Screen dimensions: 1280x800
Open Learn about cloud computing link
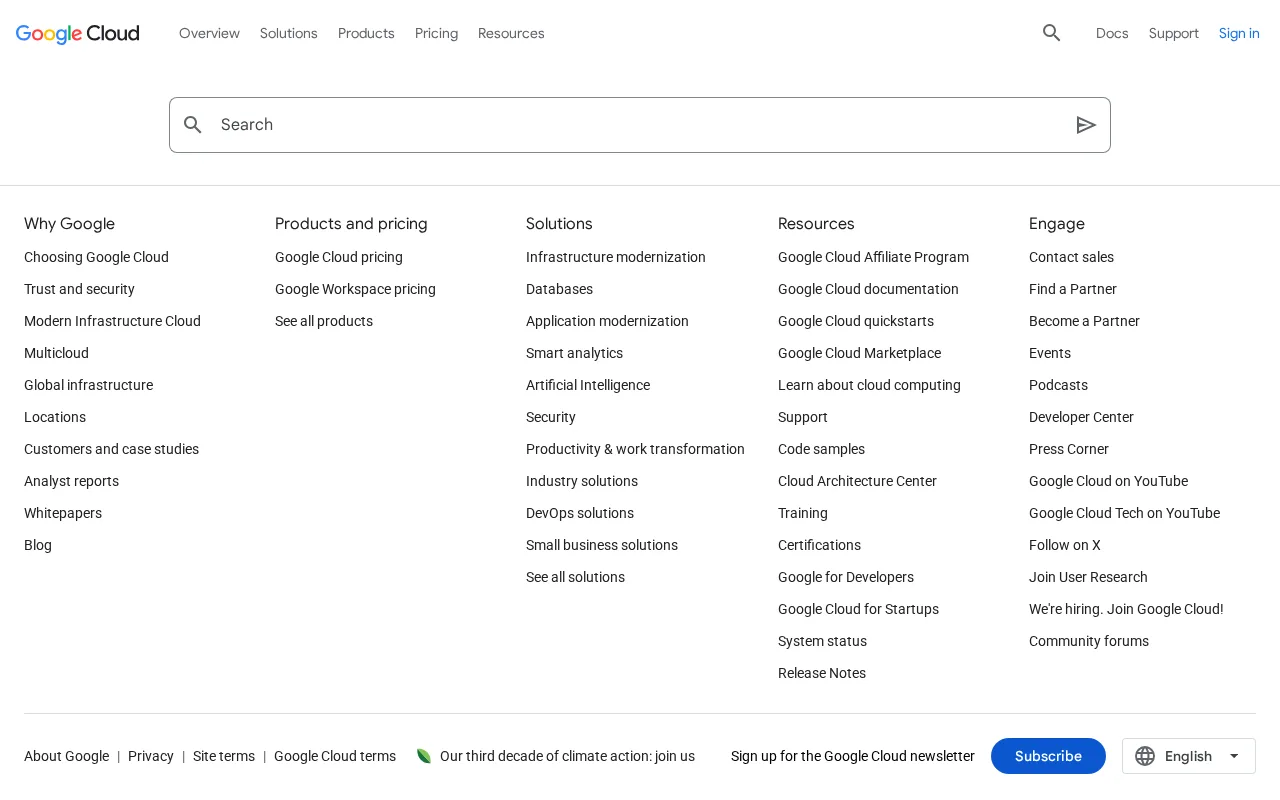tap(869, 385)
